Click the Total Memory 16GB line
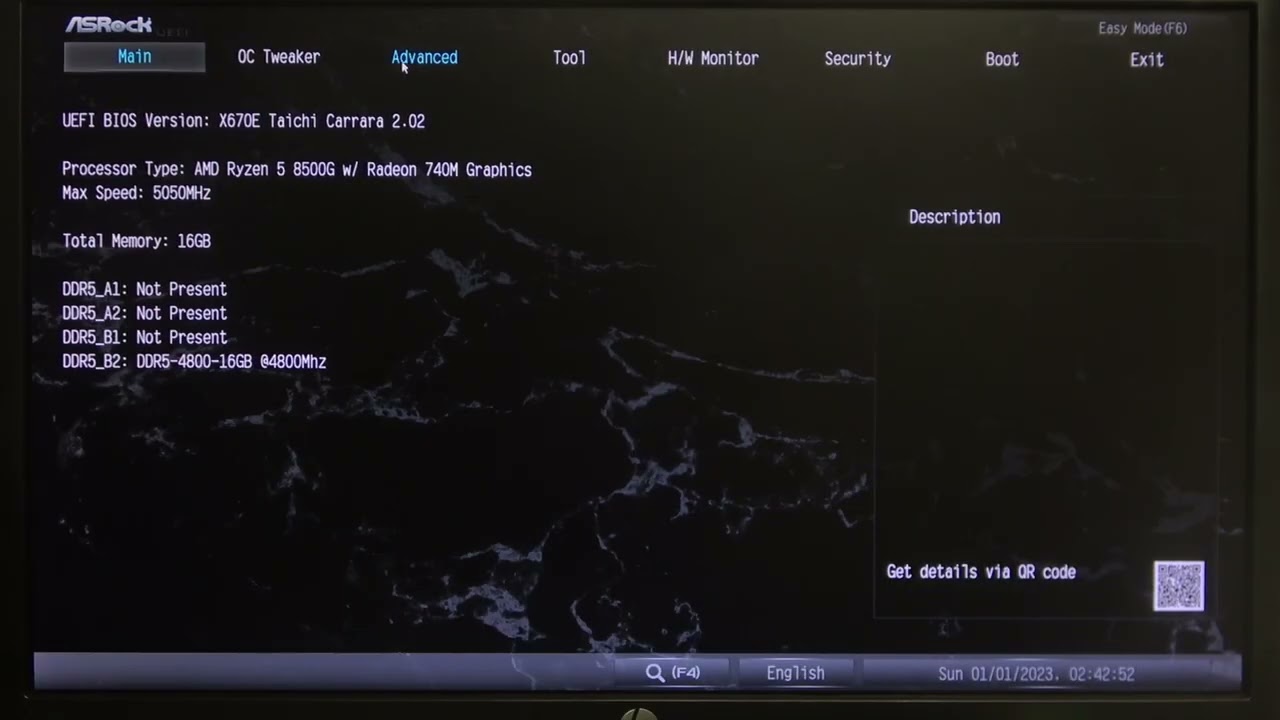The height and width of the screenshot is (720, 1280). click(x=136, y=241)
